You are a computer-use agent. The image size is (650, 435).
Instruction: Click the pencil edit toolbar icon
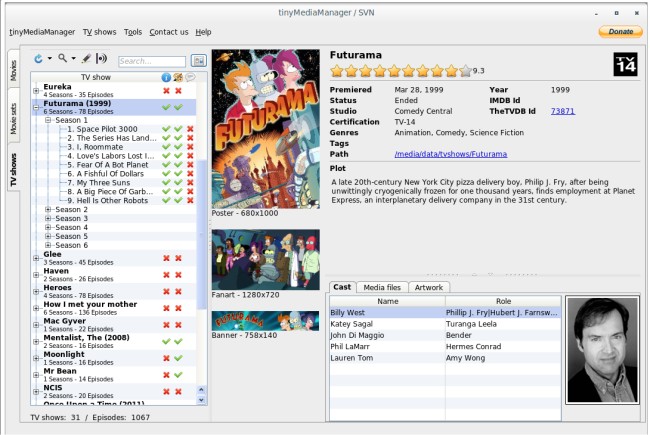pos(86,59)
